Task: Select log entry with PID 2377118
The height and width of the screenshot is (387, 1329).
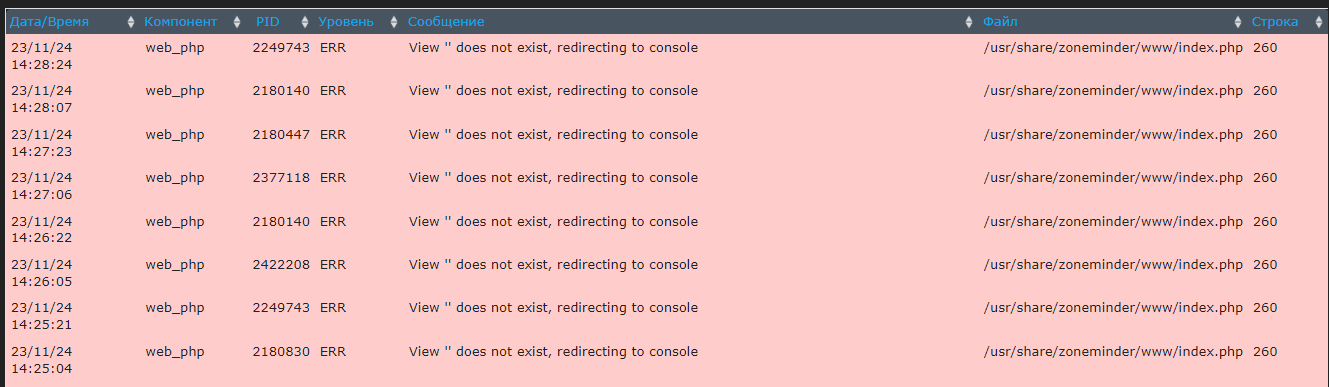Action: pos(664,186)
